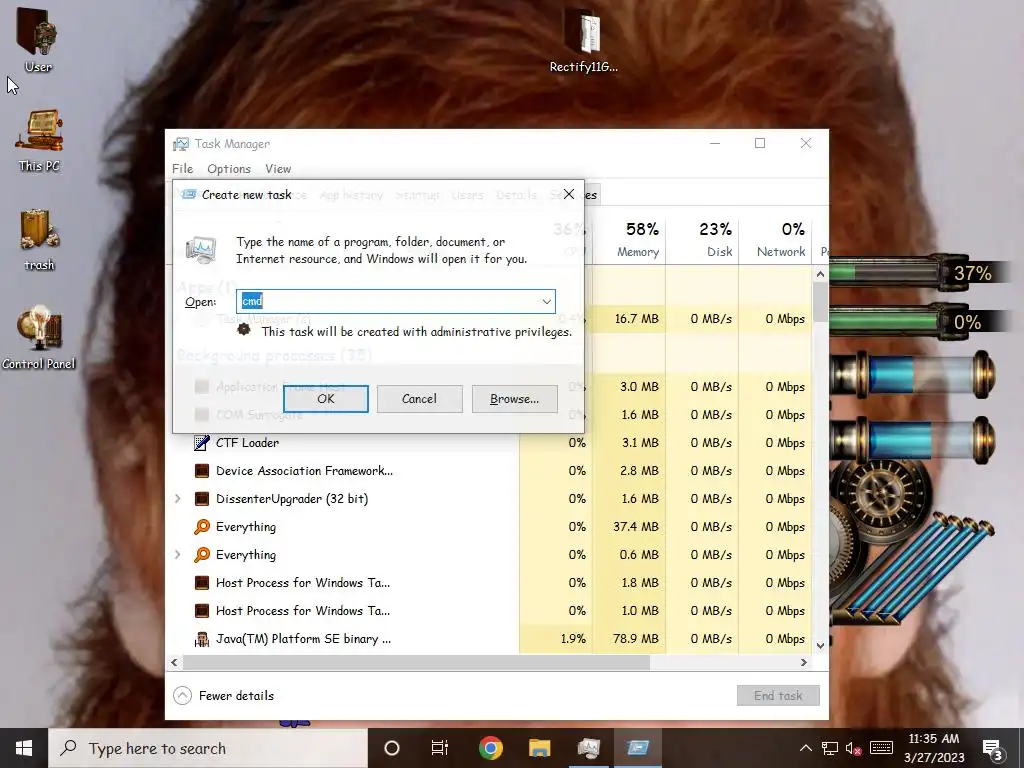This screenshot has height=768, width=1024.
Task: Click the second Everything process icon
Action: 202,555
